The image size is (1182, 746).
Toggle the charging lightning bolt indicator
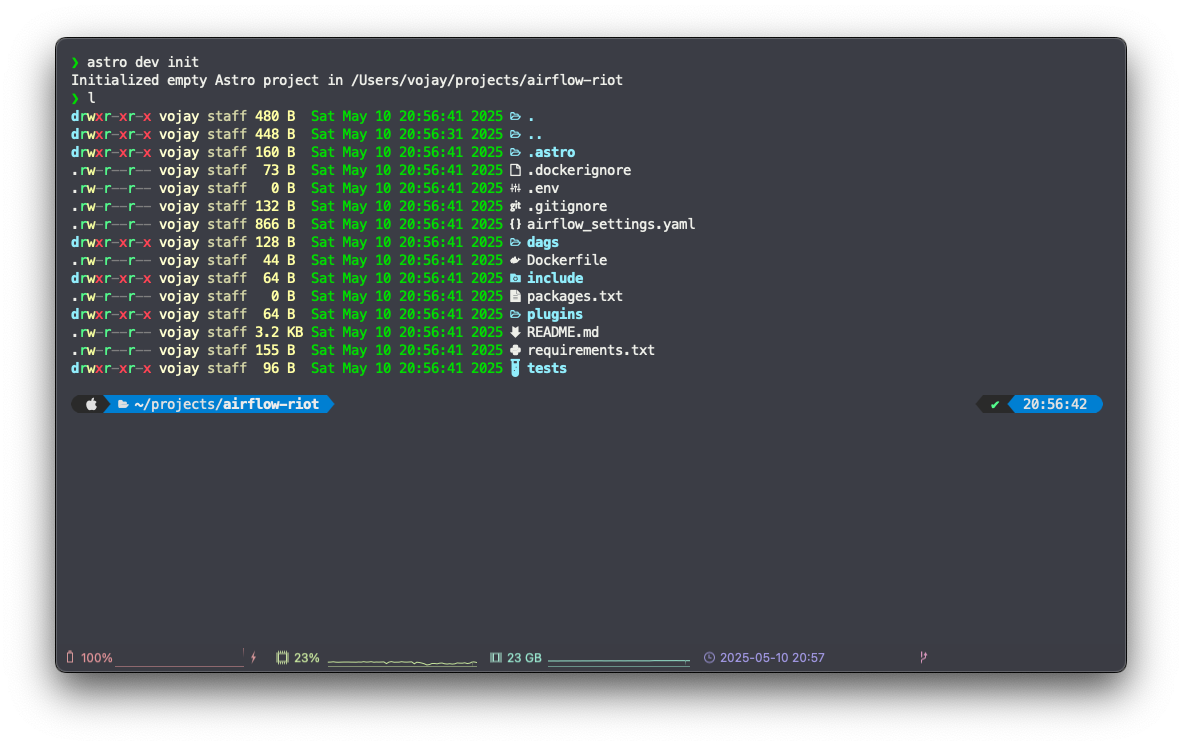coord(253,657)
